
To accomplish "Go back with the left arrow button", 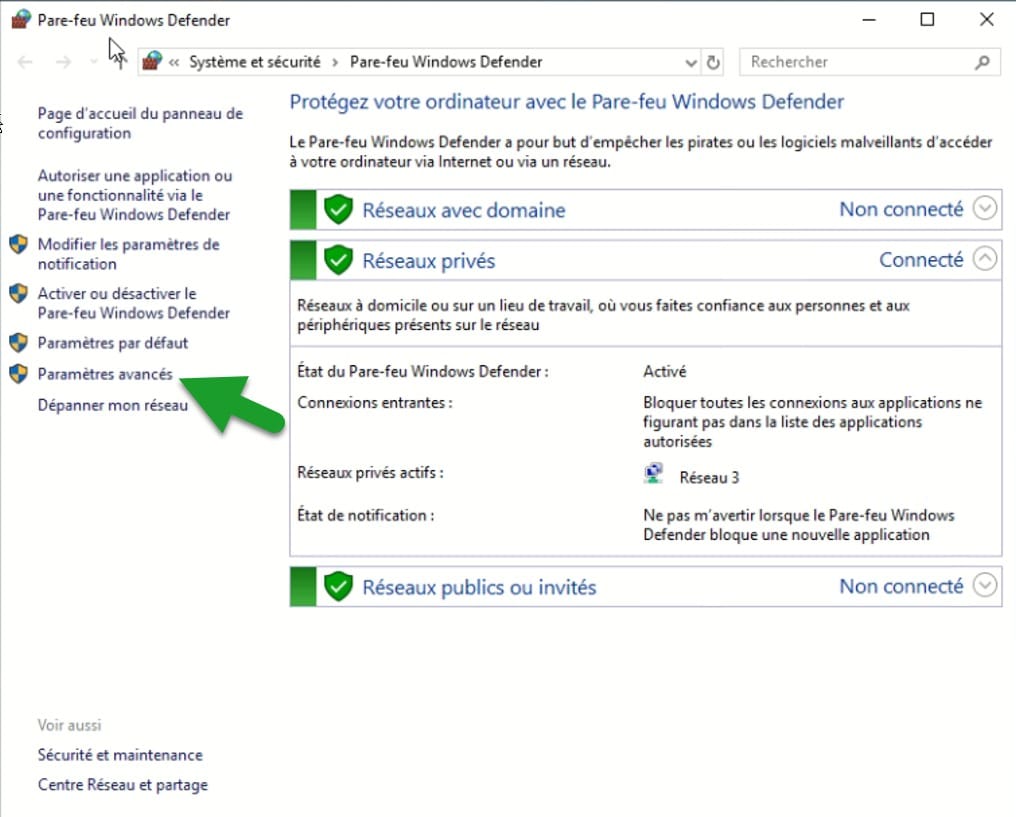I will click(25, 62).
